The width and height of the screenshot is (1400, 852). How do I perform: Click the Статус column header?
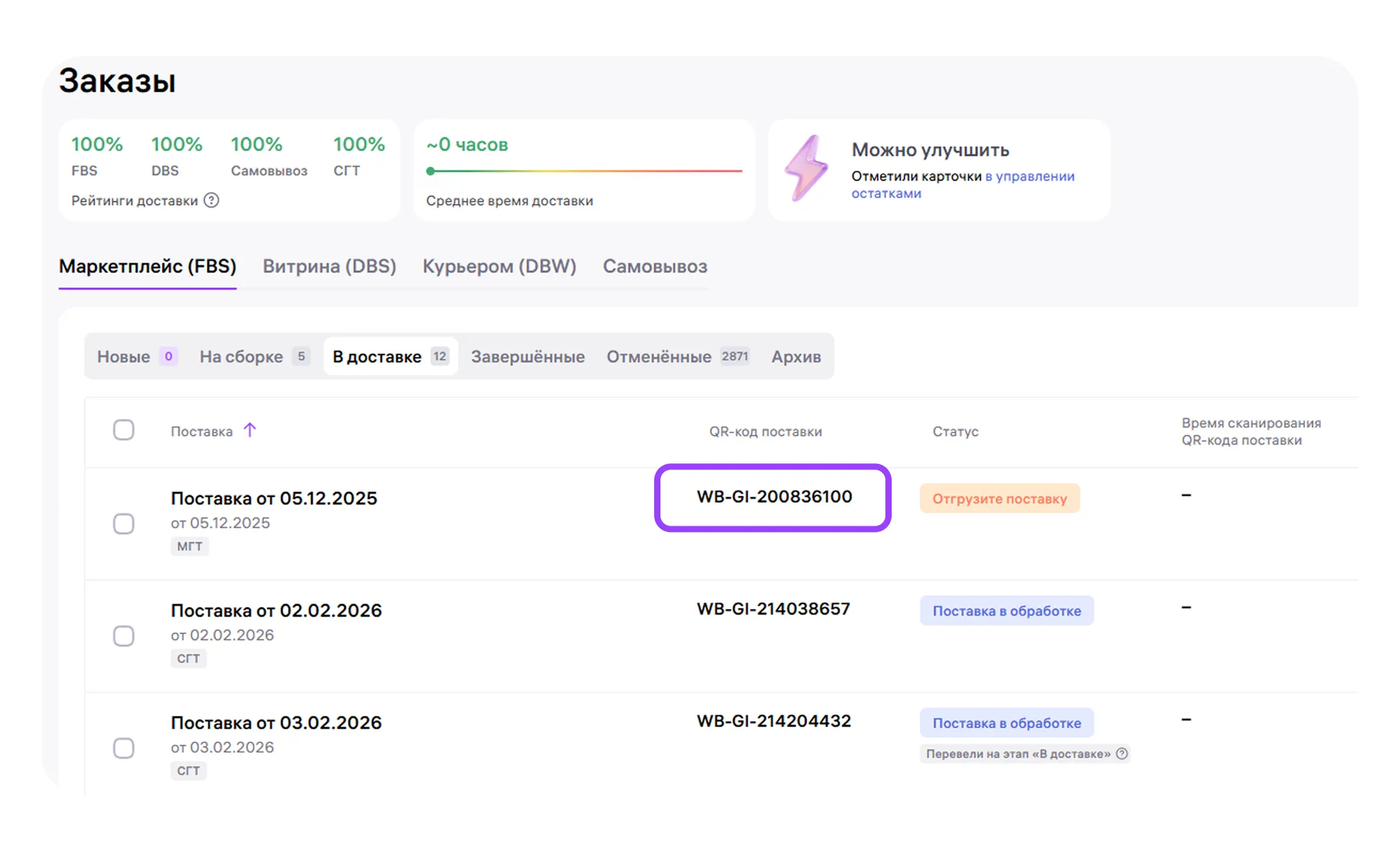[956, 431]
